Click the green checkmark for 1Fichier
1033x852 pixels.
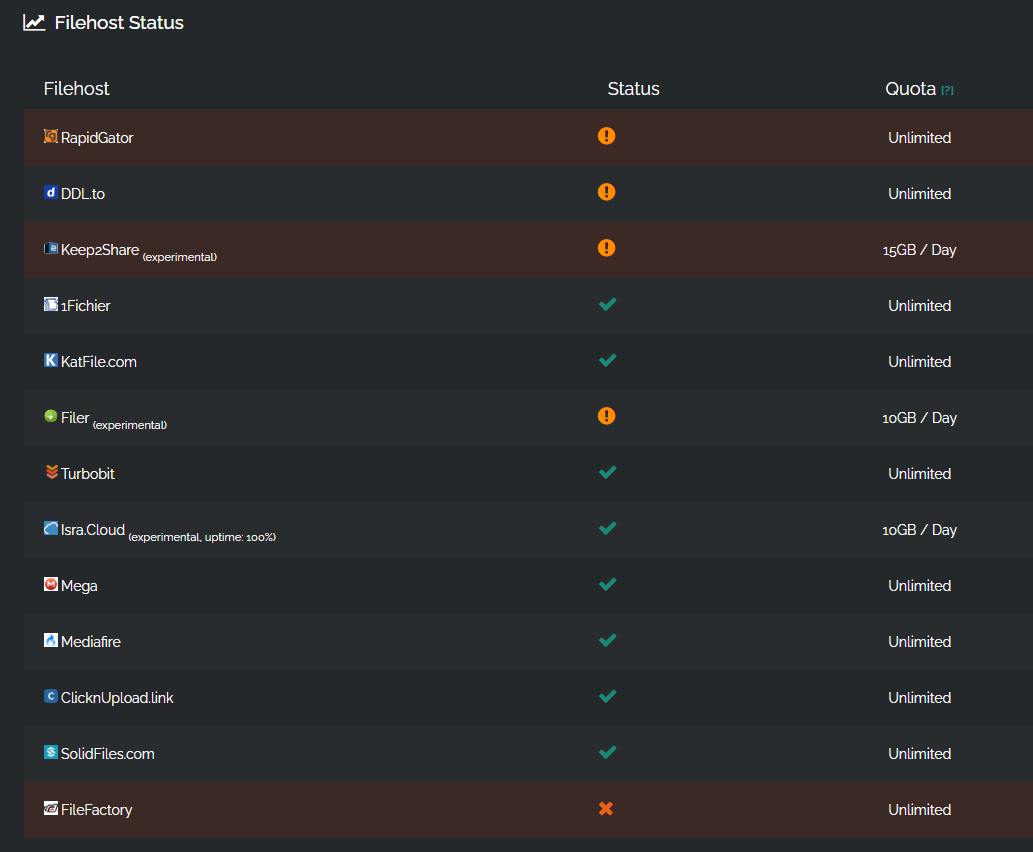point(607,304)
